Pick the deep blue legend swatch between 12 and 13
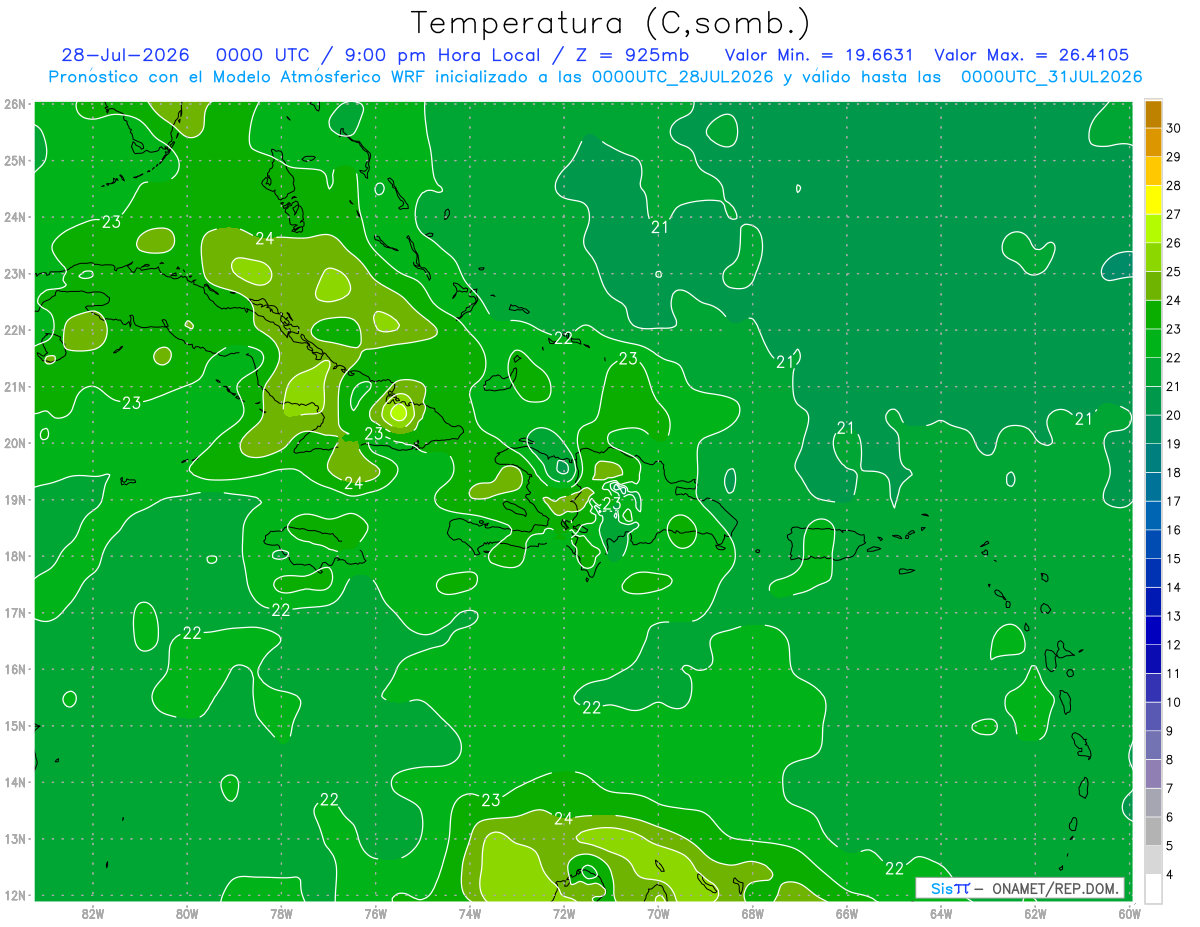Viewport: 1200px width, 927px height. click(1153, 630)
